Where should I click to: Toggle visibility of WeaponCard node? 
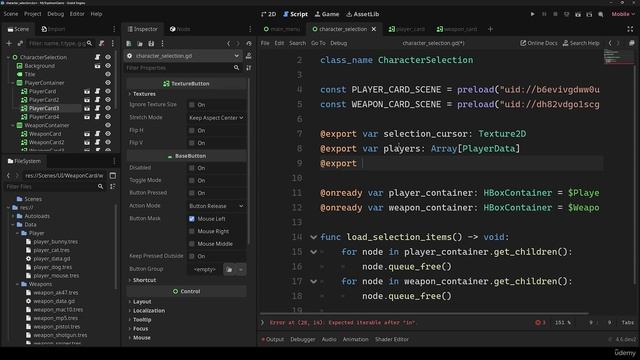pos(108,134)
